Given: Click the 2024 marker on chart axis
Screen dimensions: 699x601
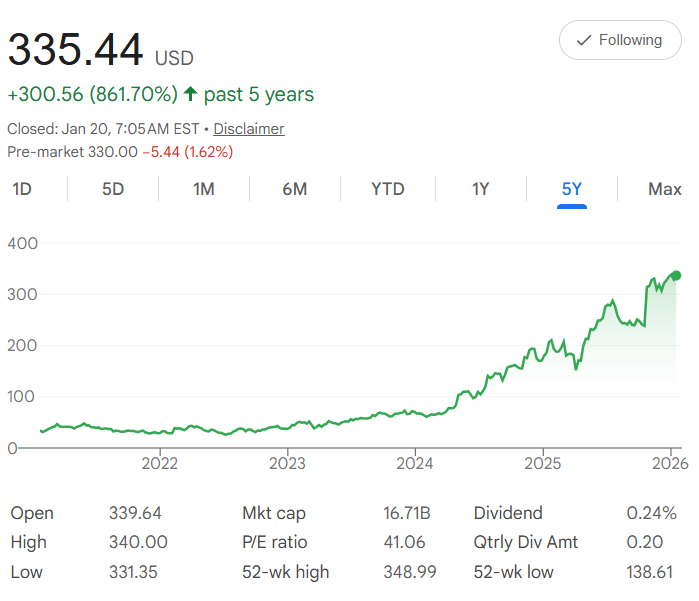Looking at the screenshot, I should coord(414,463).
